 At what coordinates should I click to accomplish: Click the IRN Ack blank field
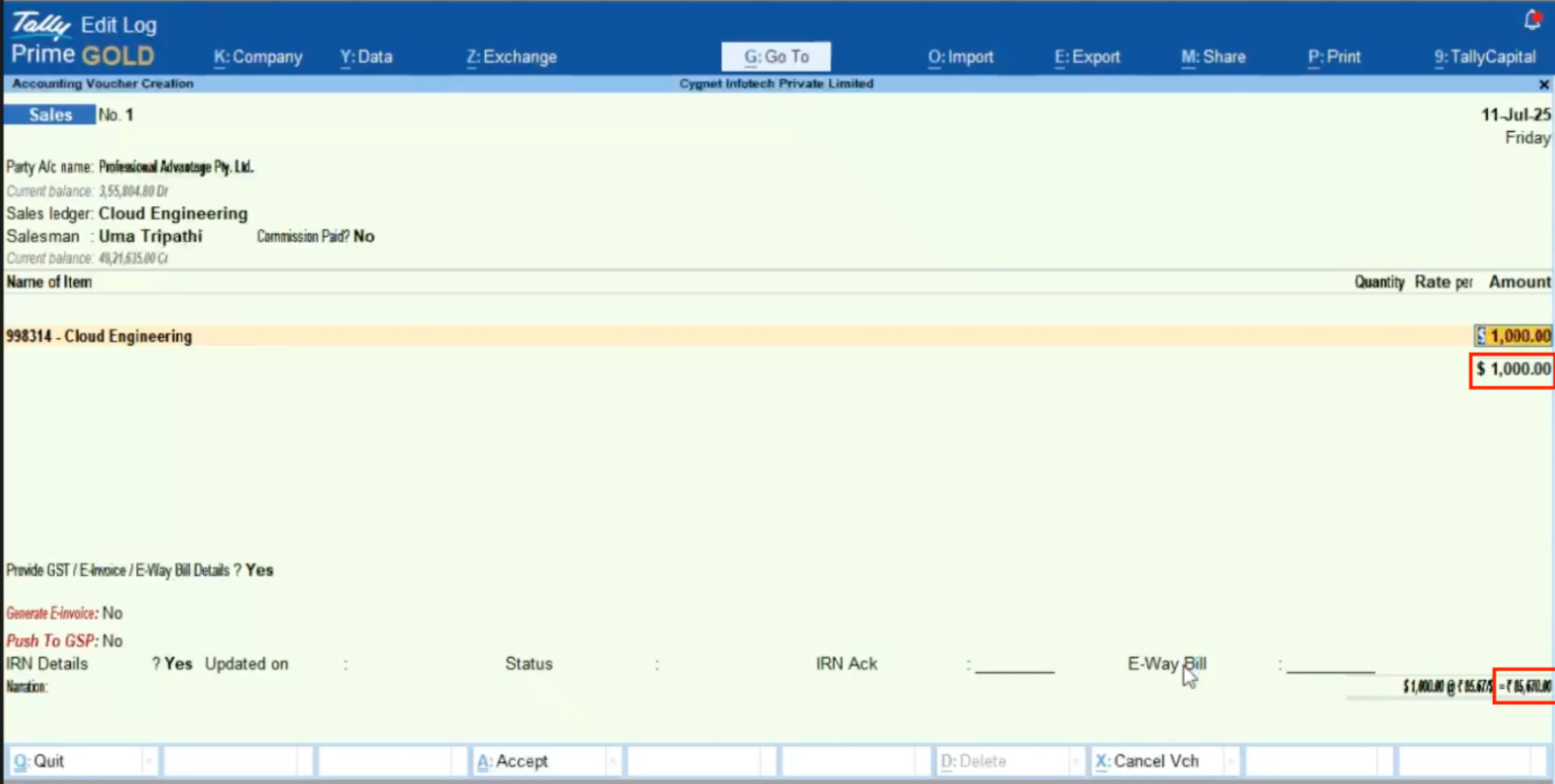[1015, 665]
